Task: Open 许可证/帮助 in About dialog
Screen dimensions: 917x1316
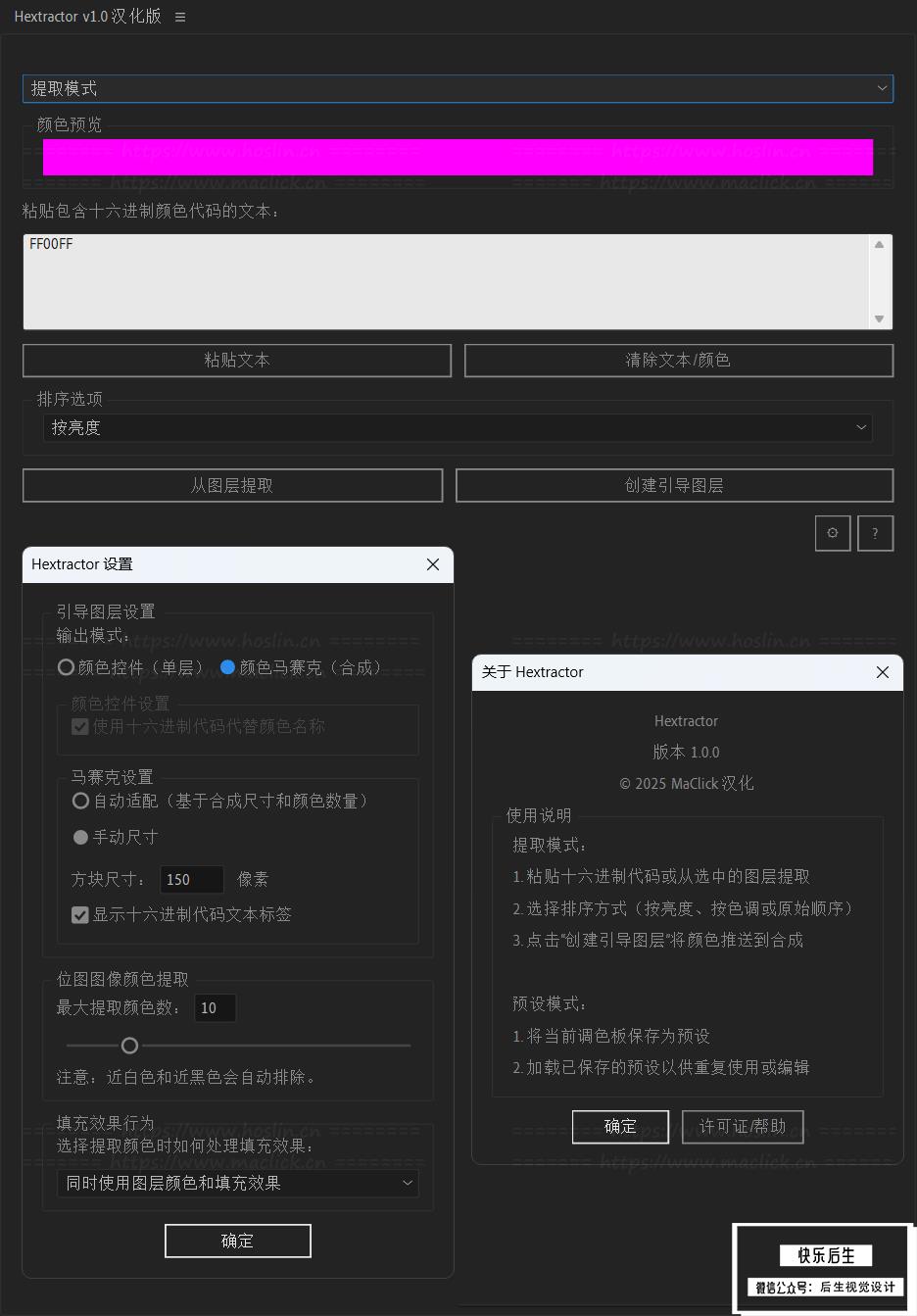Action: (743, 1127)
